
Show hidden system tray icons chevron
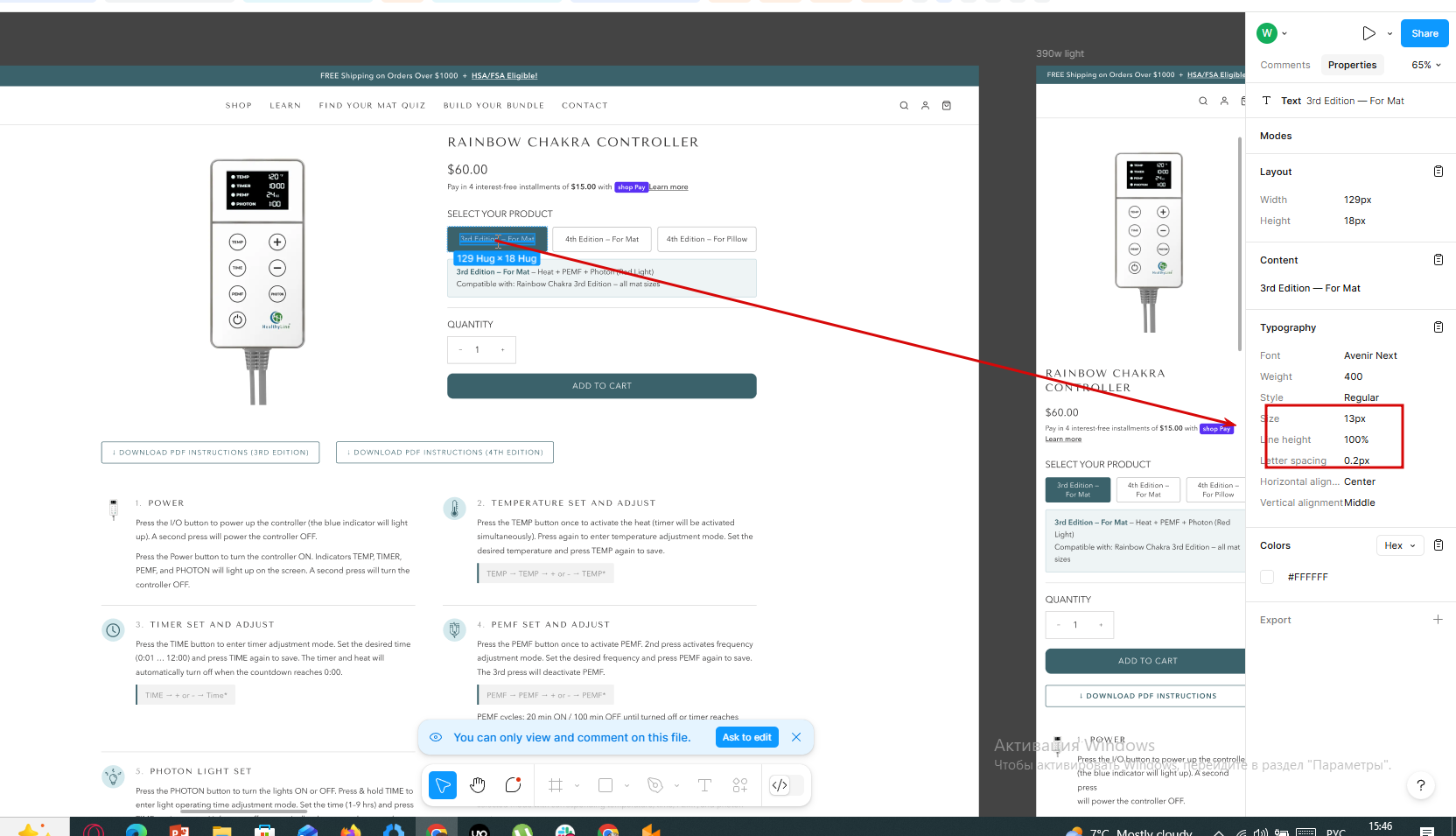click(1218, 832)
